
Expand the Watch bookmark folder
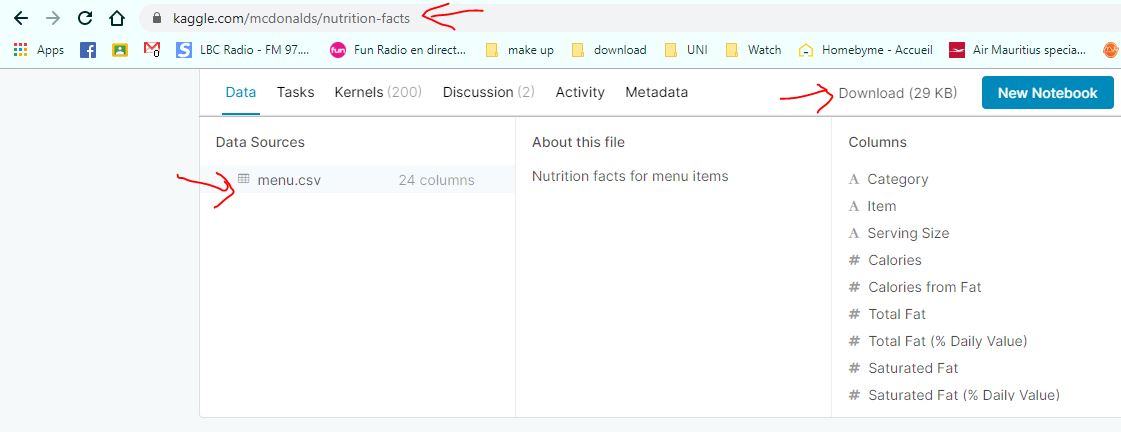pos(754,50)
